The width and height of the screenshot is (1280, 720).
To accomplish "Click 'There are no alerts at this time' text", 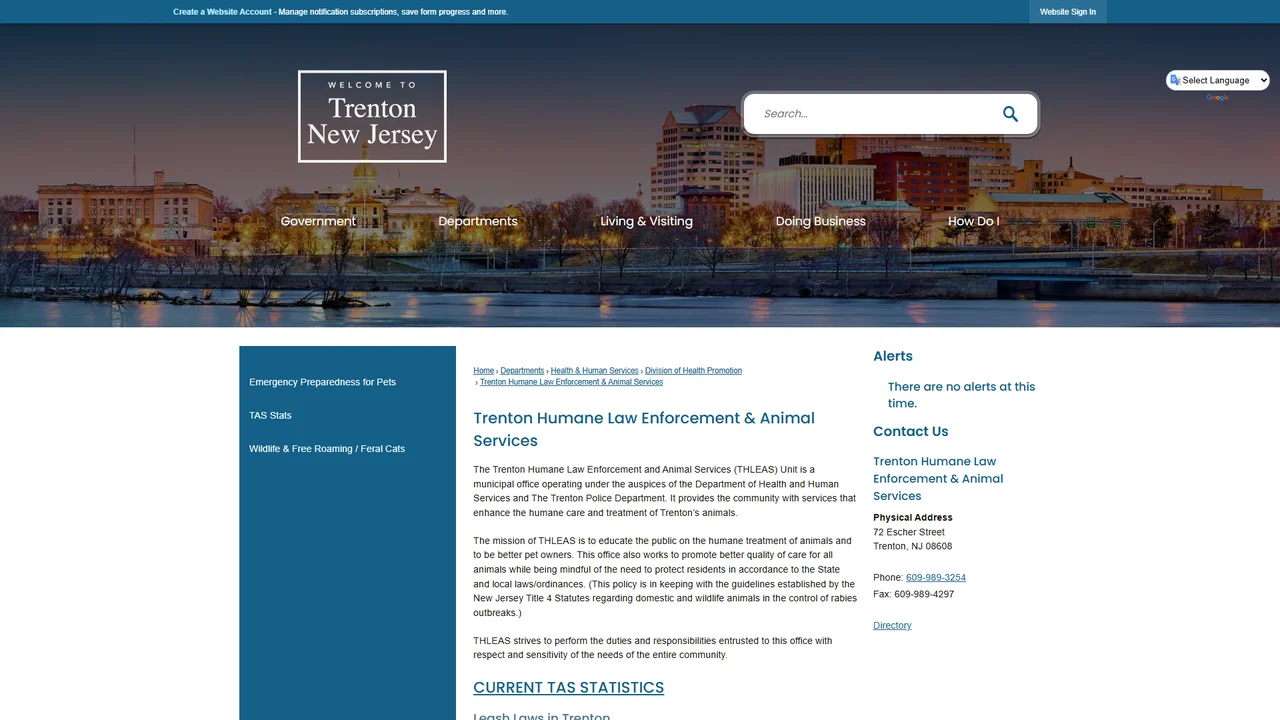I will pyautogui.click(x=961, y=395).
